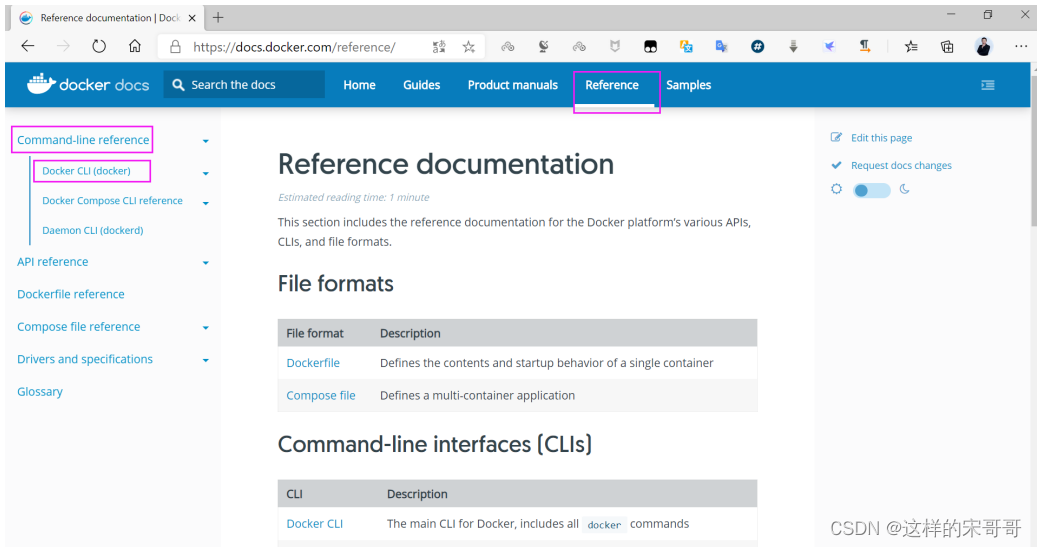The width and height of the screenshot is (1037, 547).
Task: Open Drivers and specifications link
Action: [85, 358]
